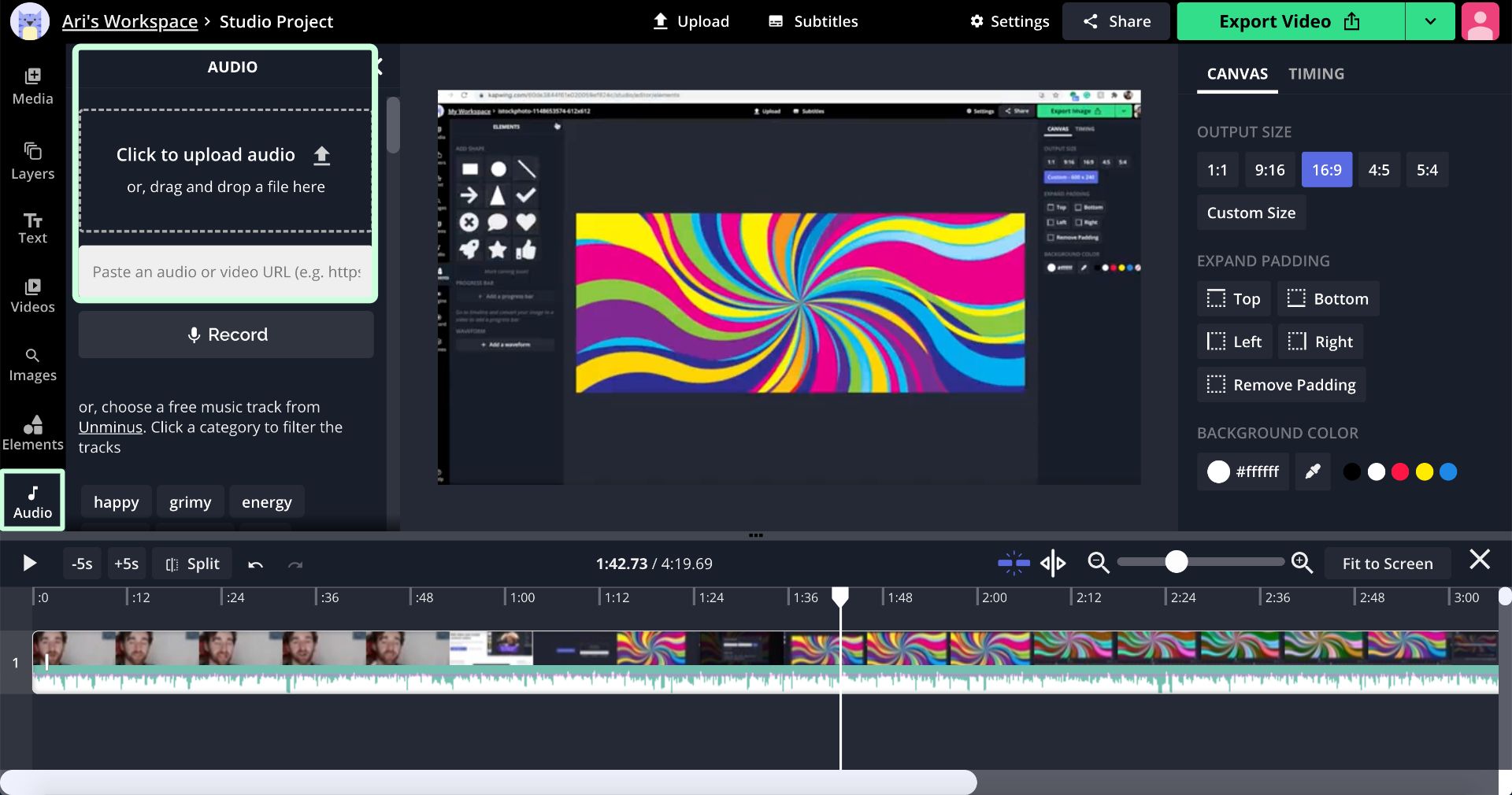1512x795 pixels.
Task: Select the 9:16 output size
Action: pos(1269,170)
